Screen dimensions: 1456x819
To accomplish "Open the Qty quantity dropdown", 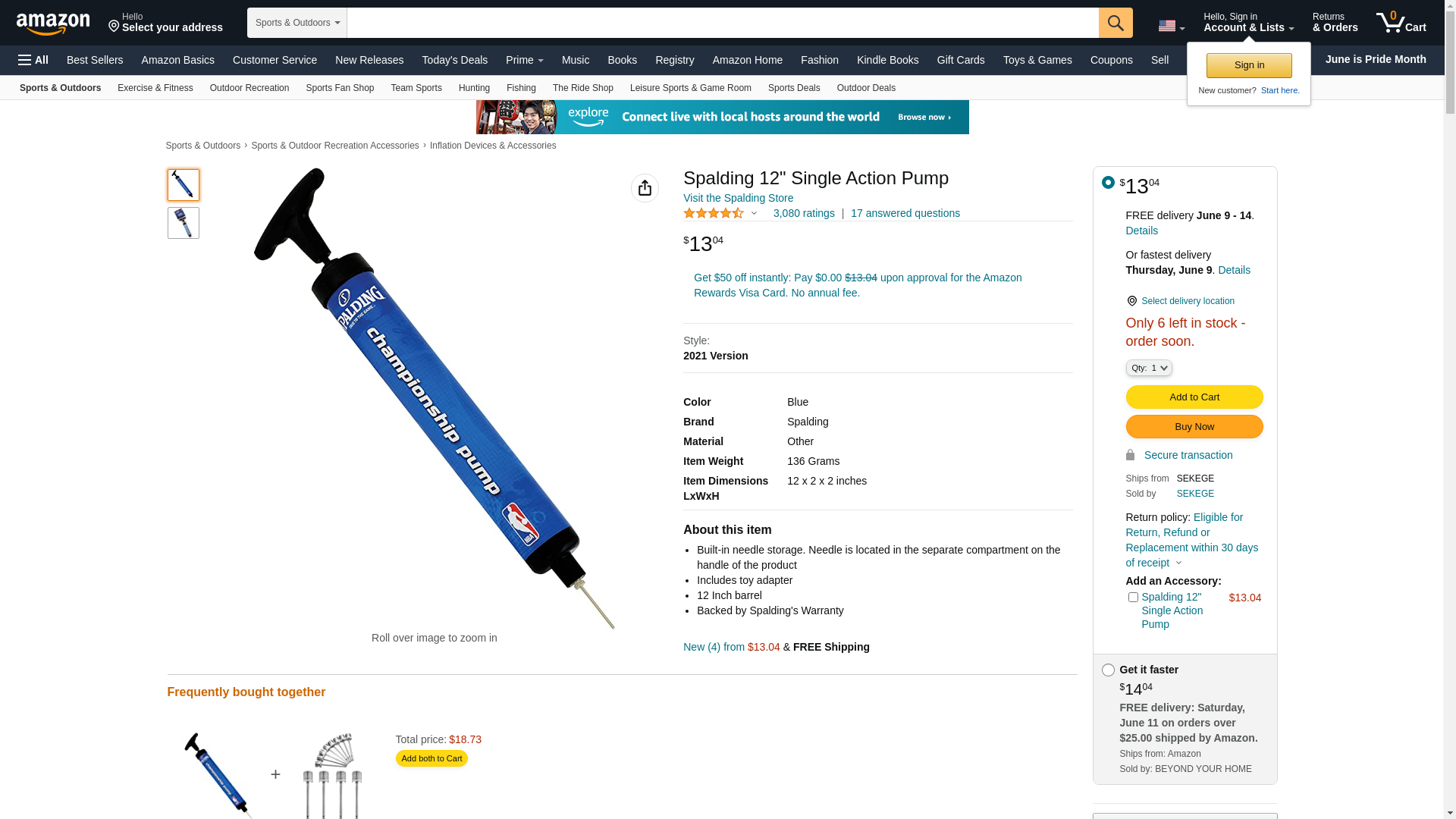I will [x=1149, y=368].
